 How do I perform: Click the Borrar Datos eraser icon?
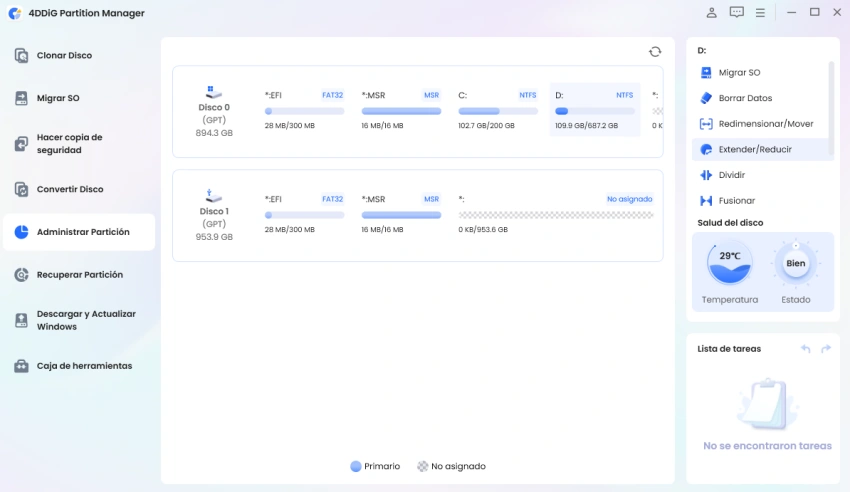(706, 98)
